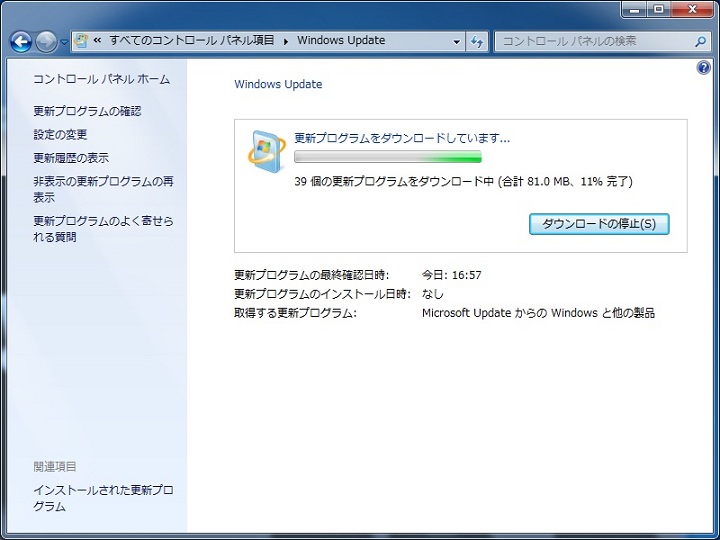The image size is (720, 540).
Task: Maximize the Windows Update window
Action: tap(659, 9)
